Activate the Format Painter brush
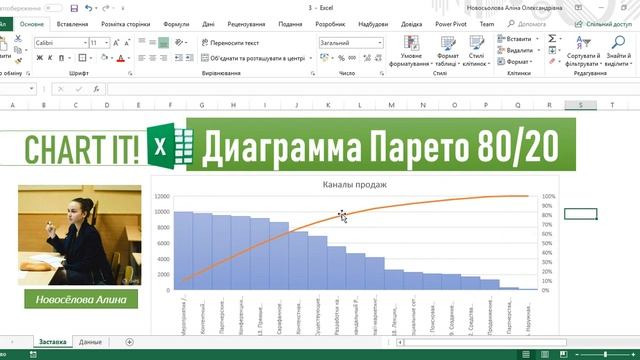 coord(18,61)
